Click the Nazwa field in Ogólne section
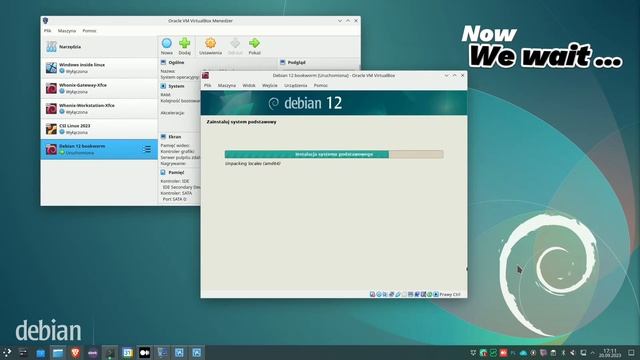This screenshot has width=640, height=360. pyautogui.click(x=168, y=71)
